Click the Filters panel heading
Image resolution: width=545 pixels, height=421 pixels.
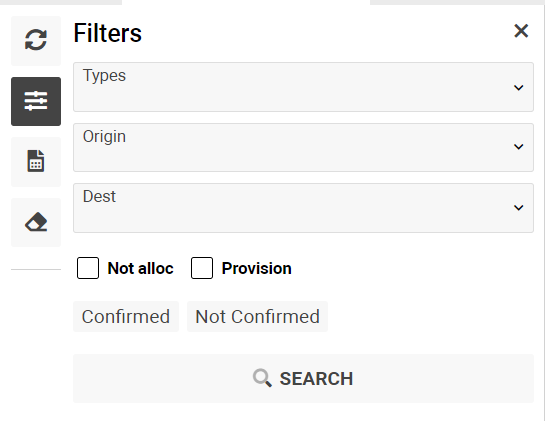(107, 33)
